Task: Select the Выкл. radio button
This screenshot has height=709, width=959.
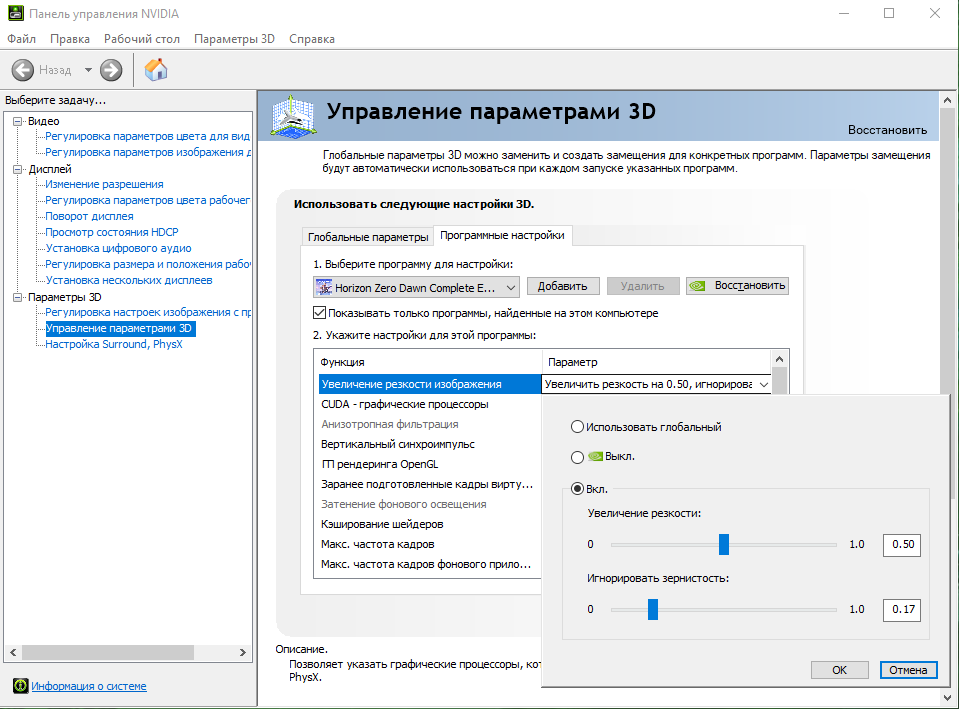Action: tap(577, 456)
